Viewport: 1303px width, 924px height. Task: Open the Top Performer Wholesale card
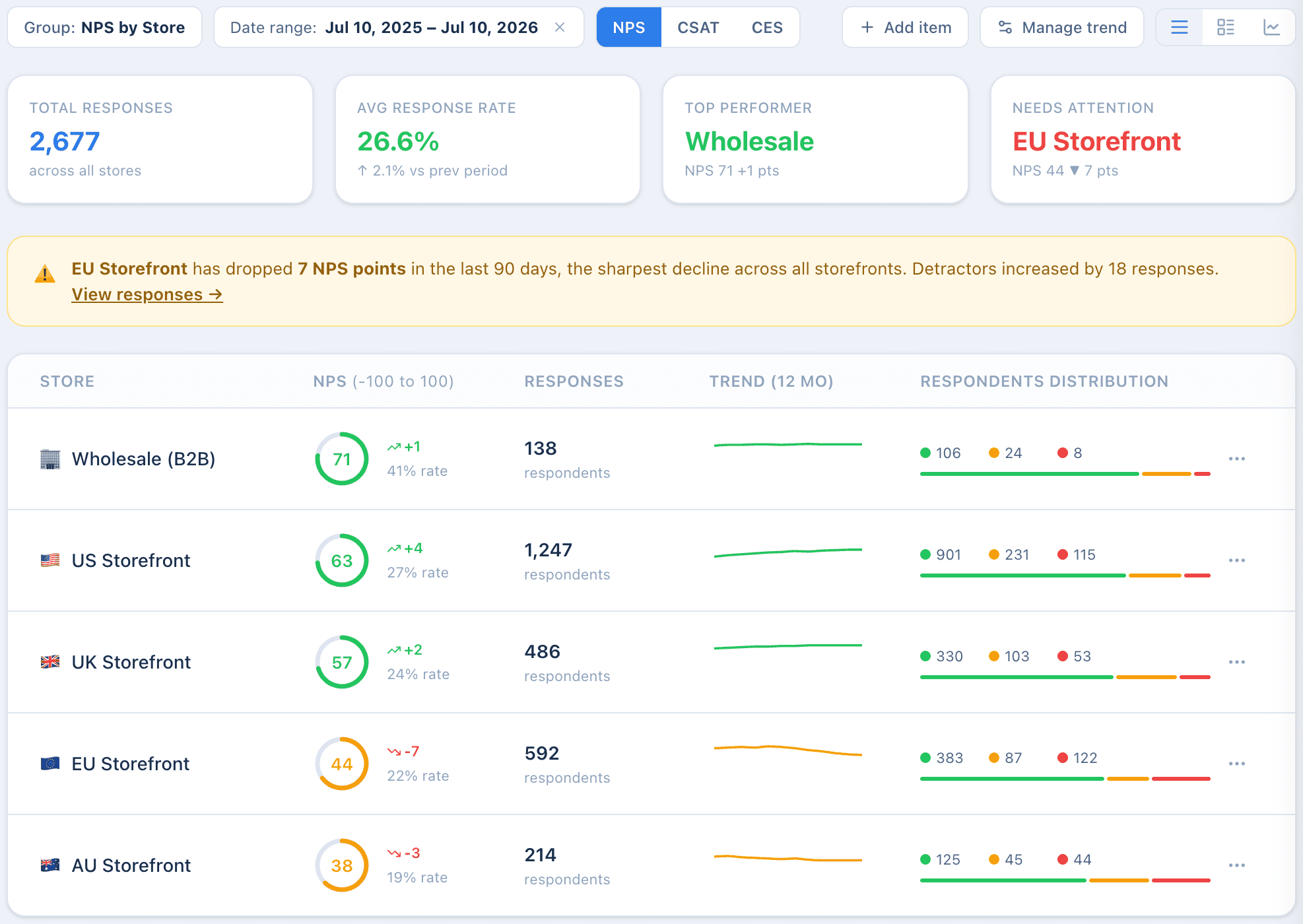coord(815,139)
